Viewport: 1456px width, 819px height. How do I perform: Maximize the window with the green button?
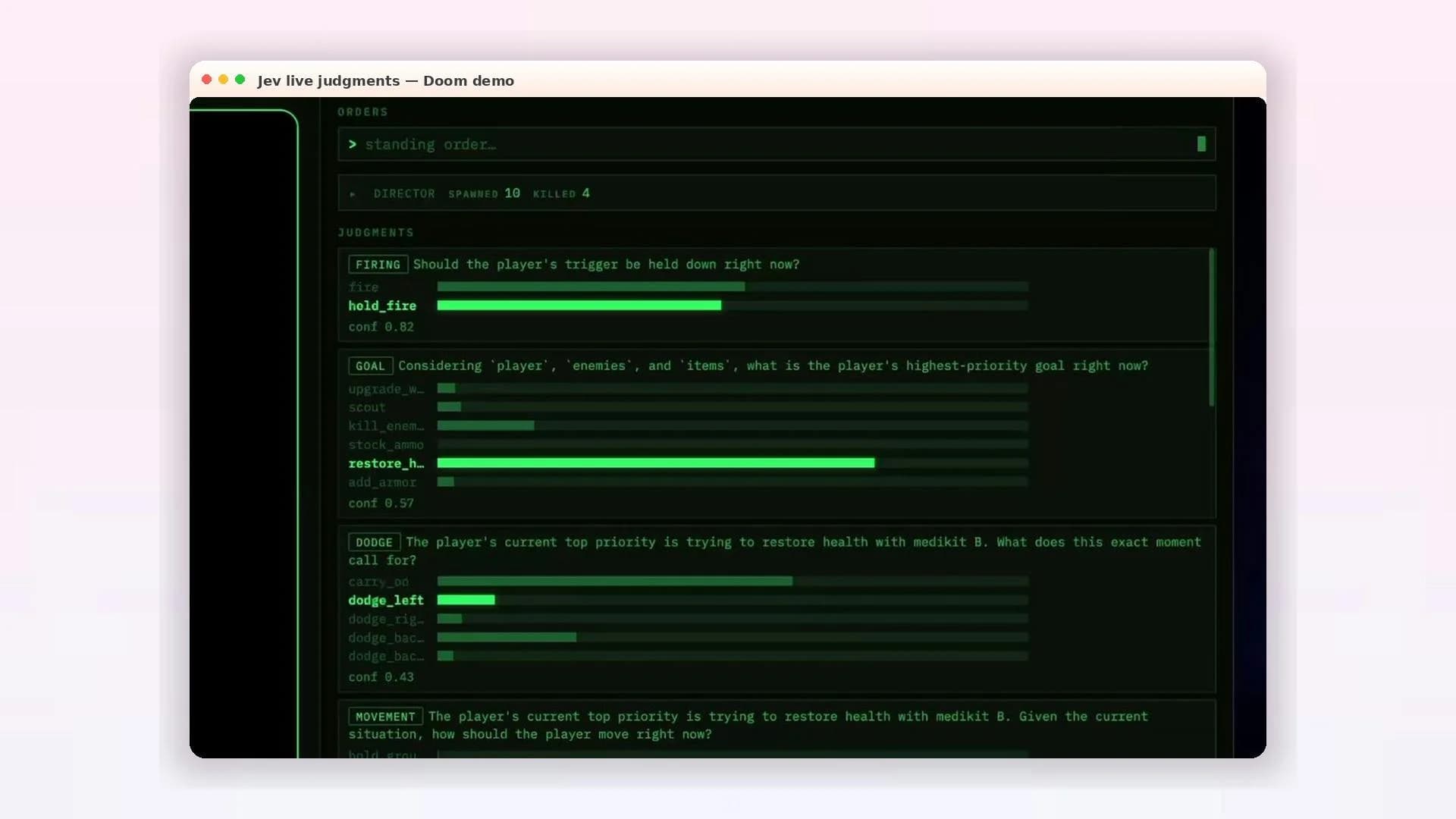point(240,80)
